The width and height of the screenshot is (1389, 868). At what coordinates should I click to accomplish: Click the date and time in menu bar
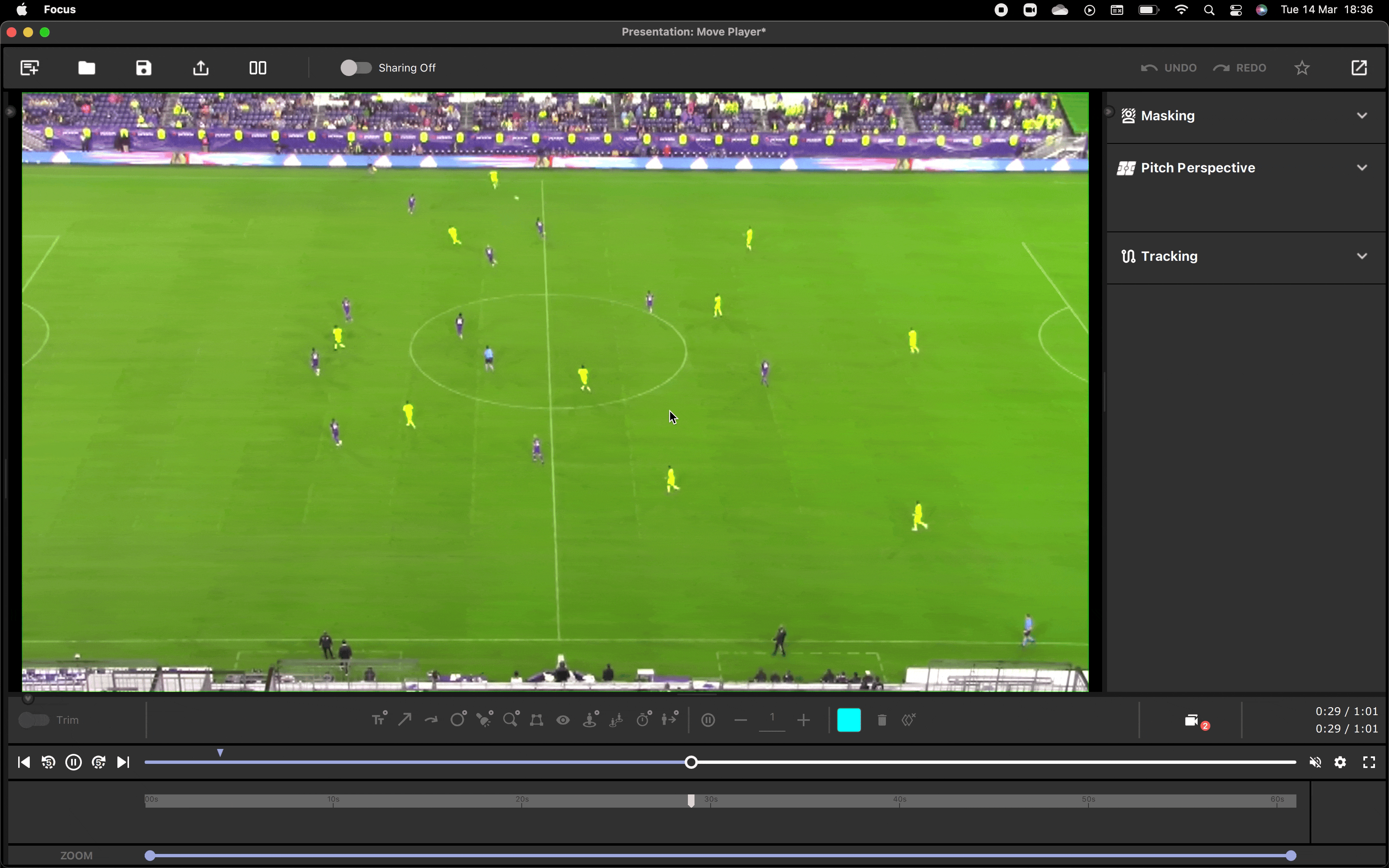(1327, 9)
